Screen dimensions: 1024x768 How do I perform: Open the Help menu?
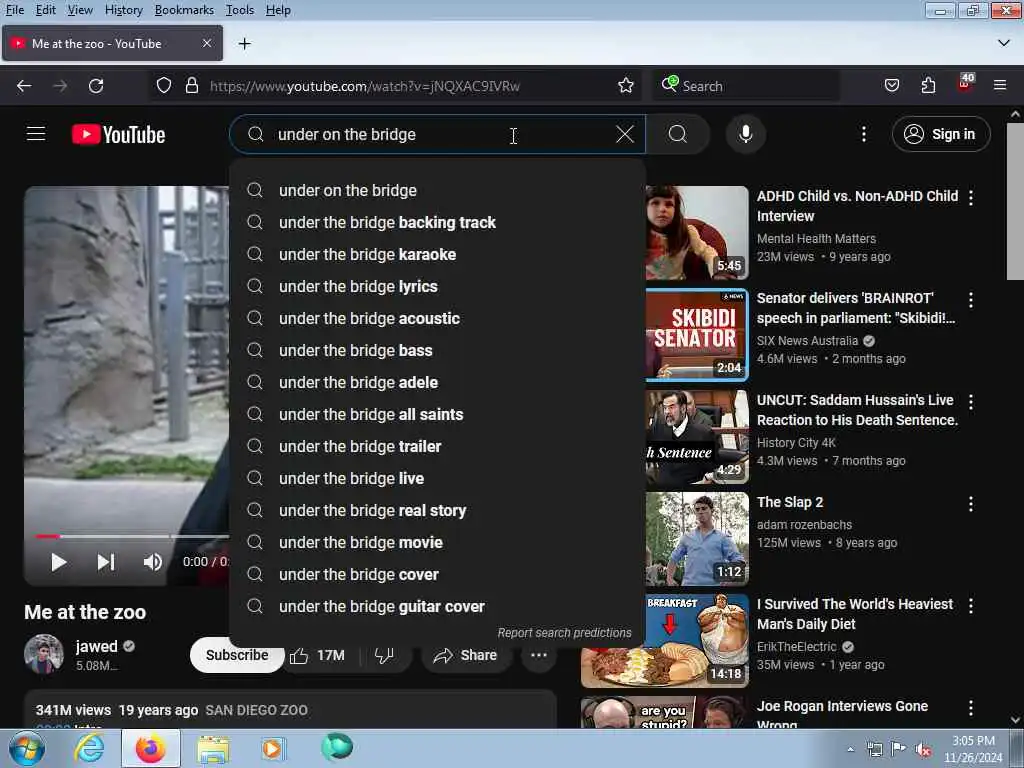pos(278,10)
